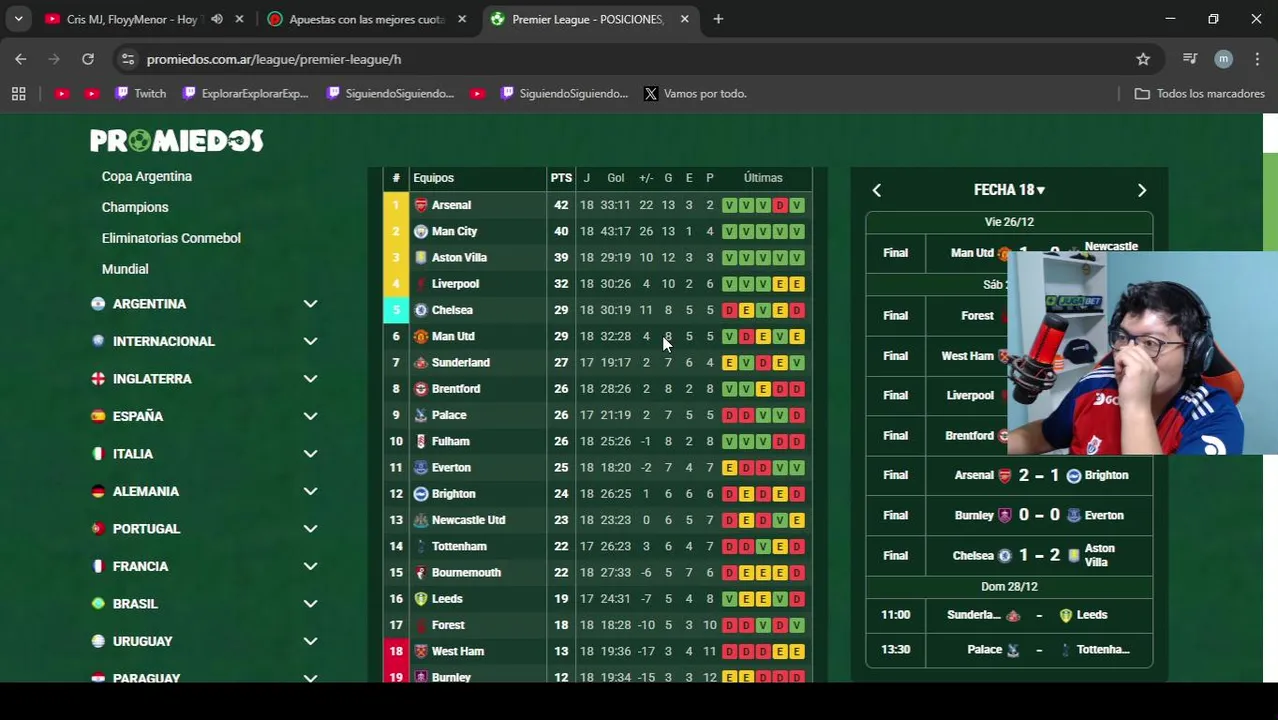The height and width of the screenshot is (720, 1278).
Task: Click the Promiedos logo
Action: 177,141
